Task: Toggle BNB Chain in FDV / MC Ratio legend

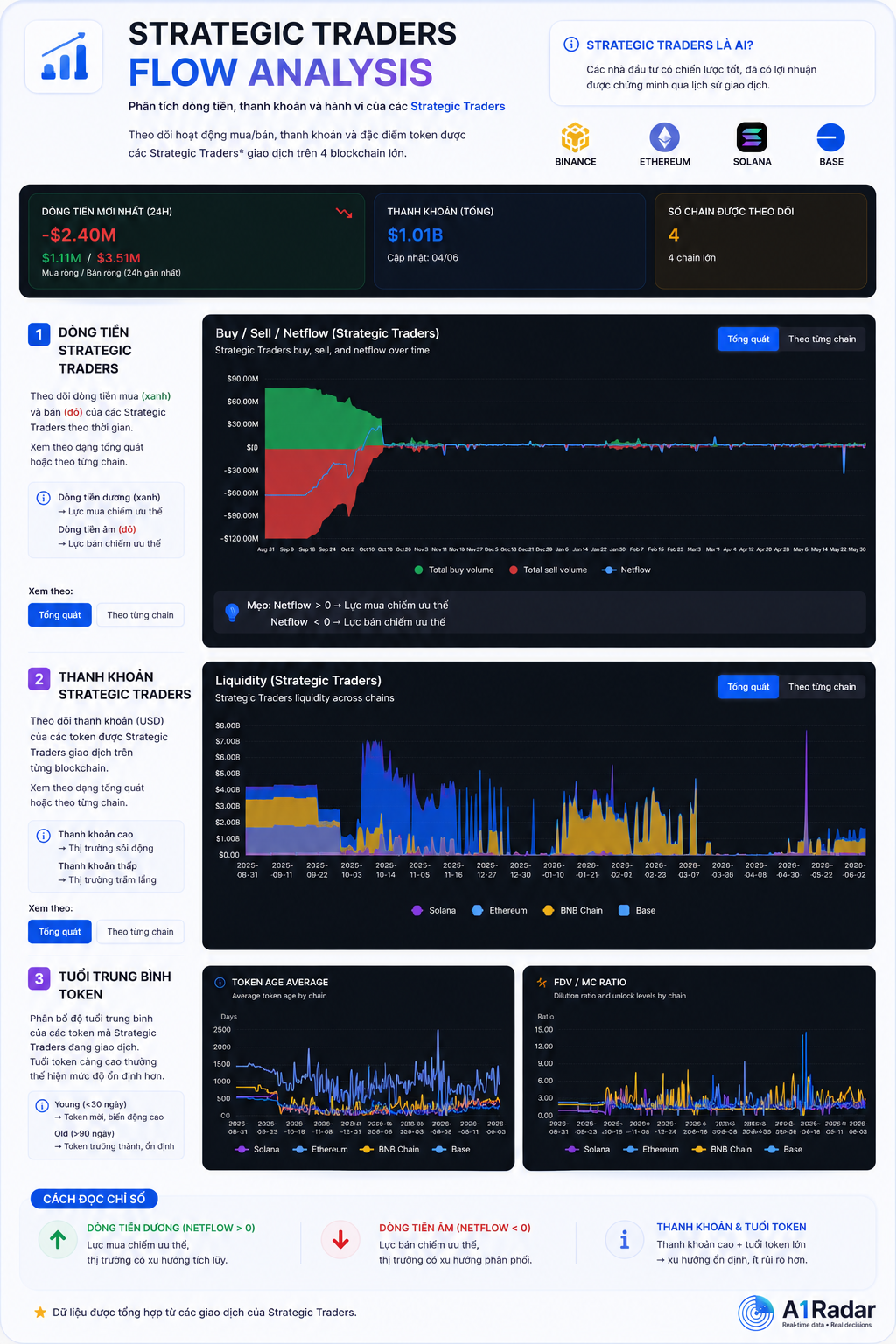Action: click(722, 1150)
